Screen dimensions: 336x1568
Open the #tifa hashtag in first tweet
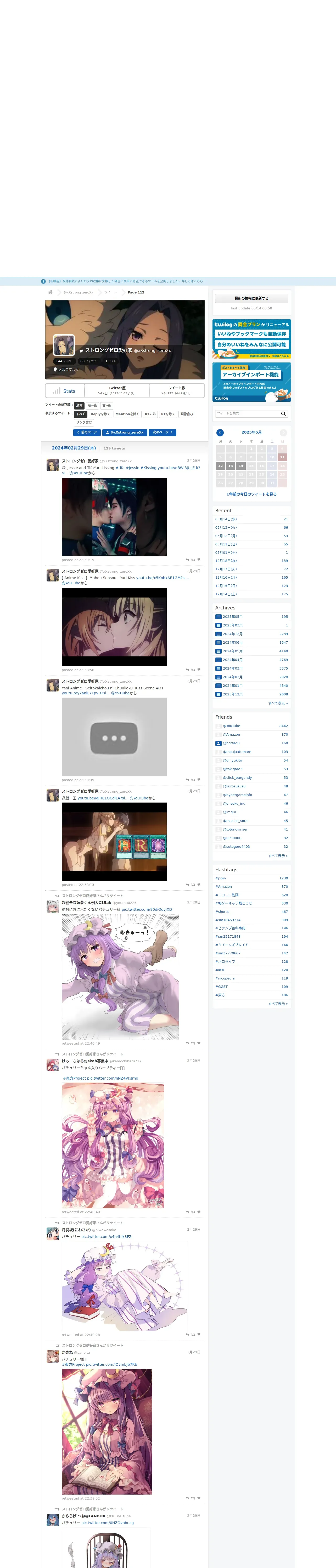pyautogui.click(x=120, y=468)
